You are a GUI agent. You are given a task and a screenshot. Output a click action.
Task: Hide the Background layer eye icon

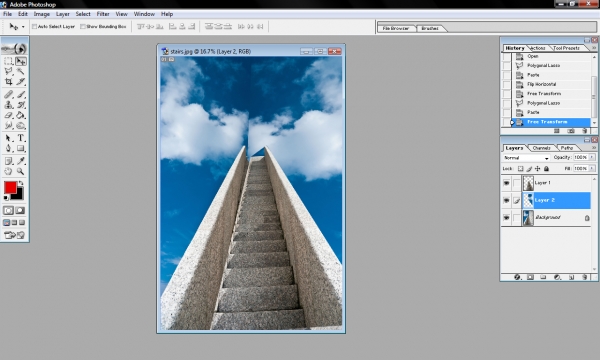[x=506, y=217]
